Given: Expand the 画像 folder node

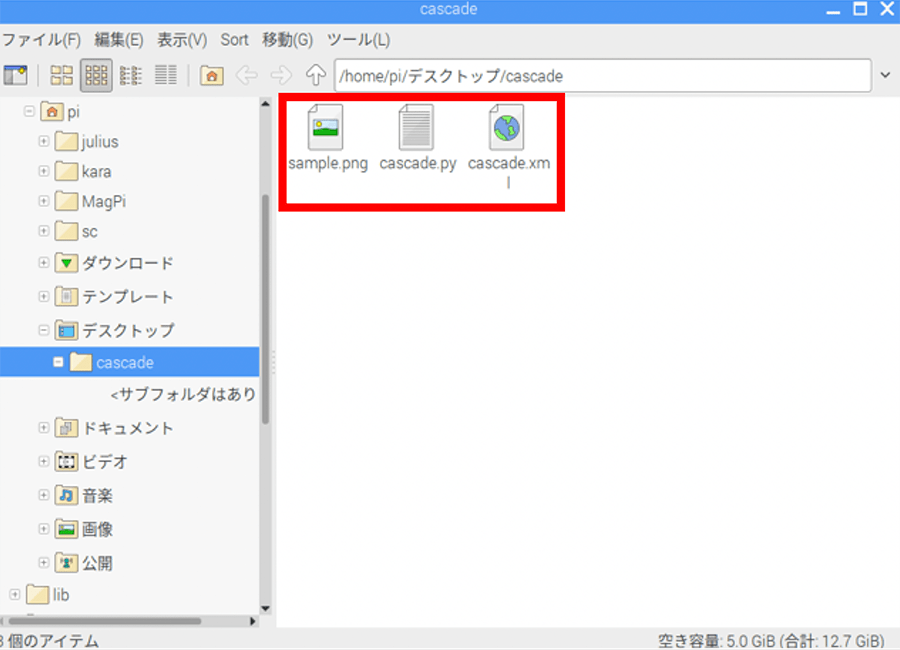Looking at the screenshot, I should [x=44, y=528].
